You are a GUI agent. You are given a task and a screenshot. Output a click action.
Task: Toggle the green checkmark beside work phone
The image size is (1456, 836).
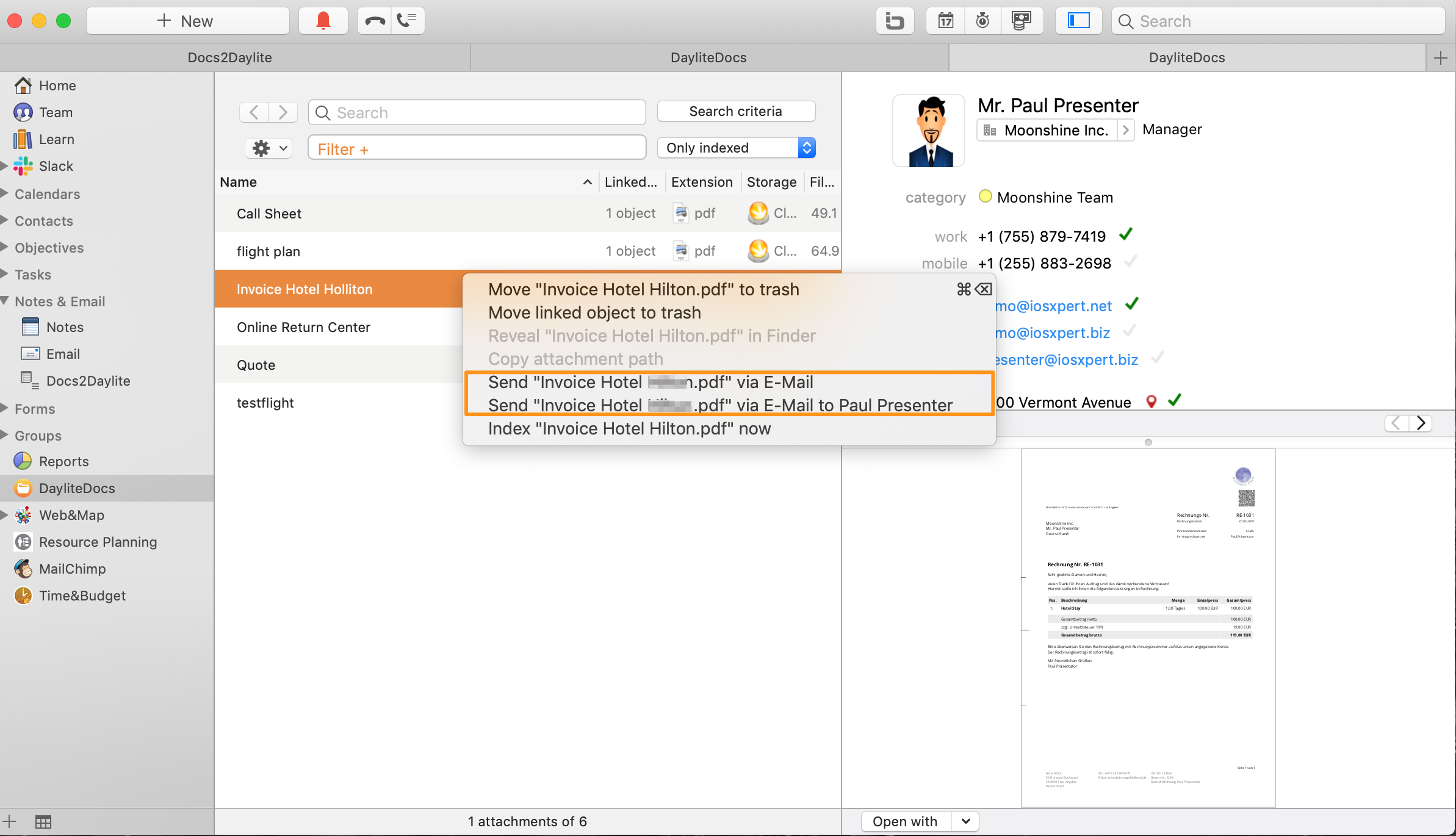click(1126, 234)
